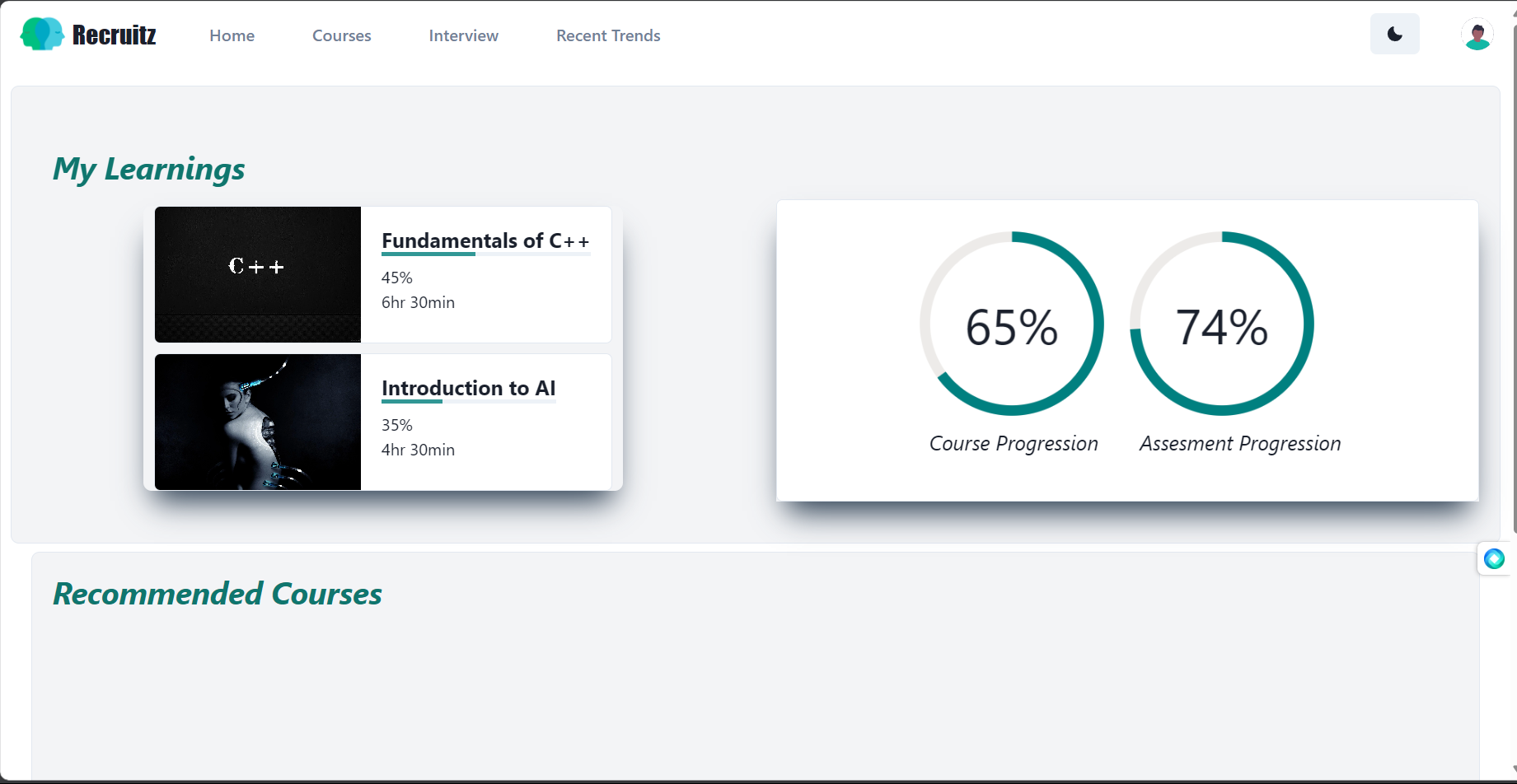Select the C++ course thumbnail image
Viewport: 1517px width, 784px height.
point(258,274)
